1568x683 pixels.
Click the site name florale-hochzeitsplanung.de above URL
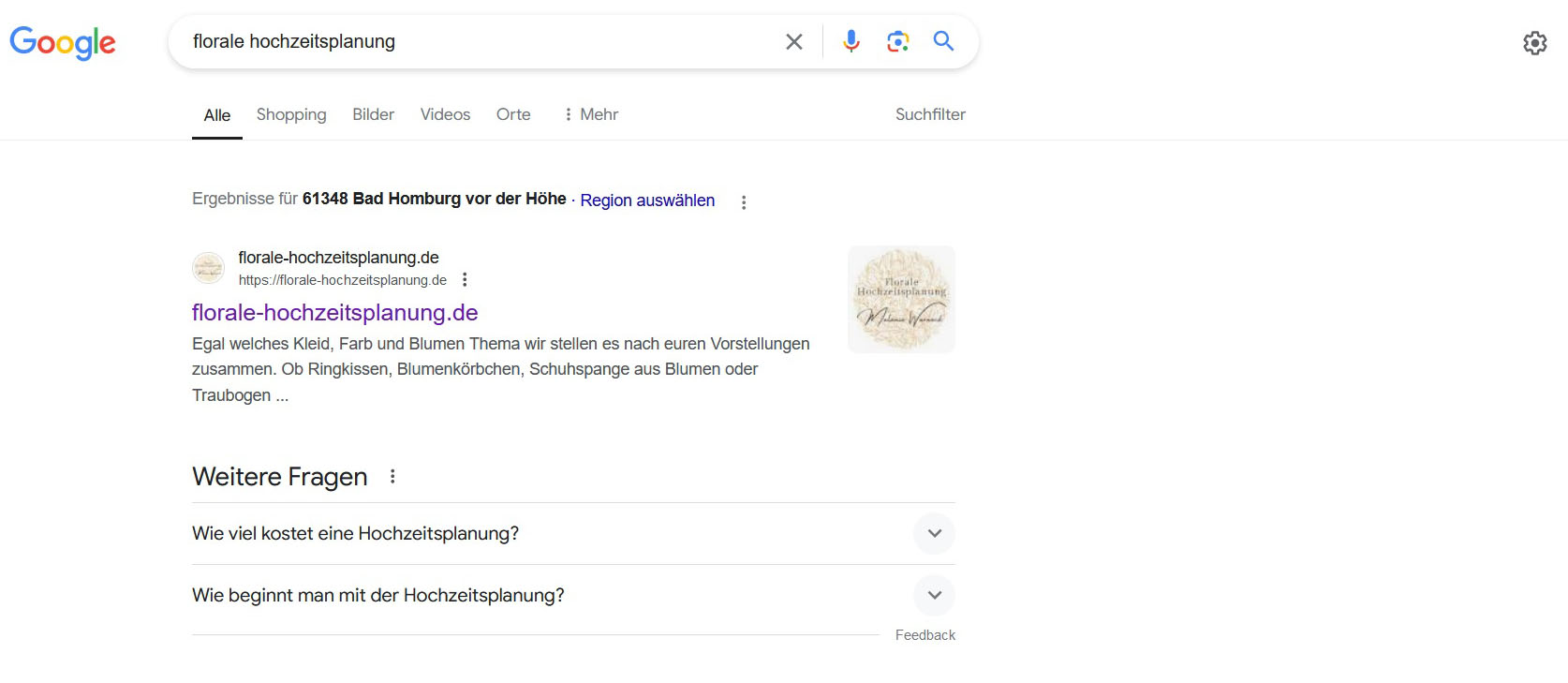point(338,257)
